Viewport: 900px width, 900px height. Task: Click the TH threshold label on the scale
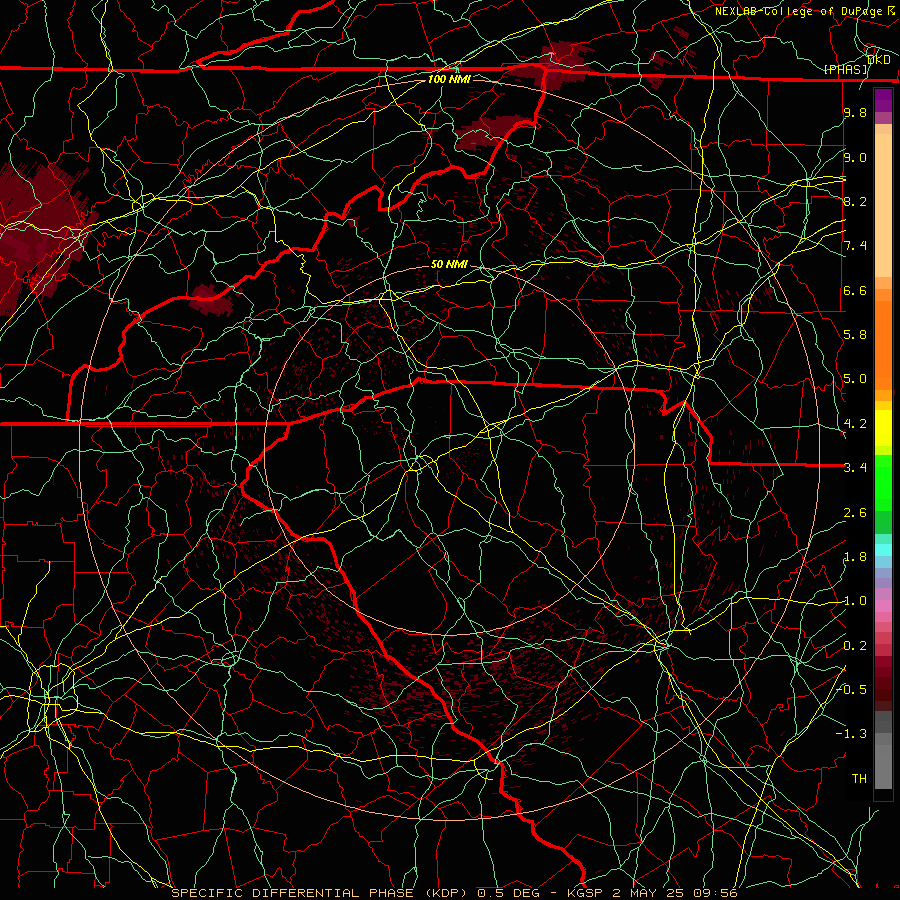859,779
